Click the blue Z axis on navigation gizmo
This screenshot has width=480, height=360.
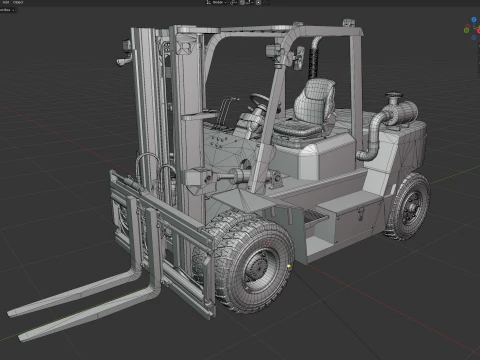474,20
